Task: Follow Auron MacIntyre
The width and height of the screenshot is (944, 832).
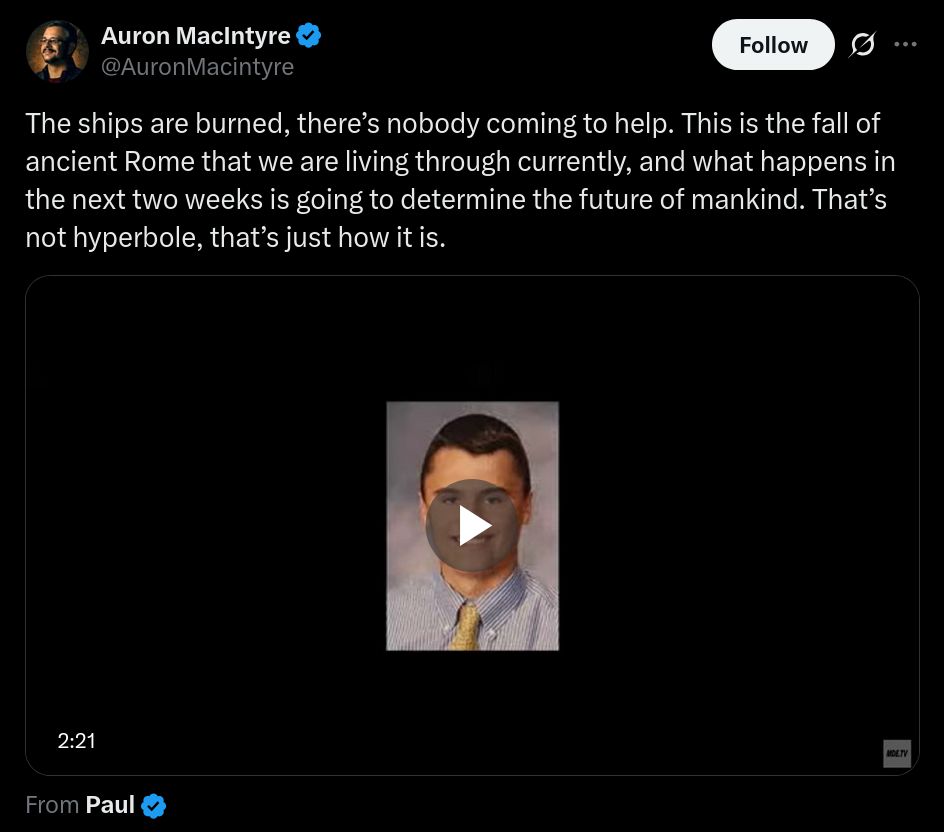Action: (x=772, y=45)
